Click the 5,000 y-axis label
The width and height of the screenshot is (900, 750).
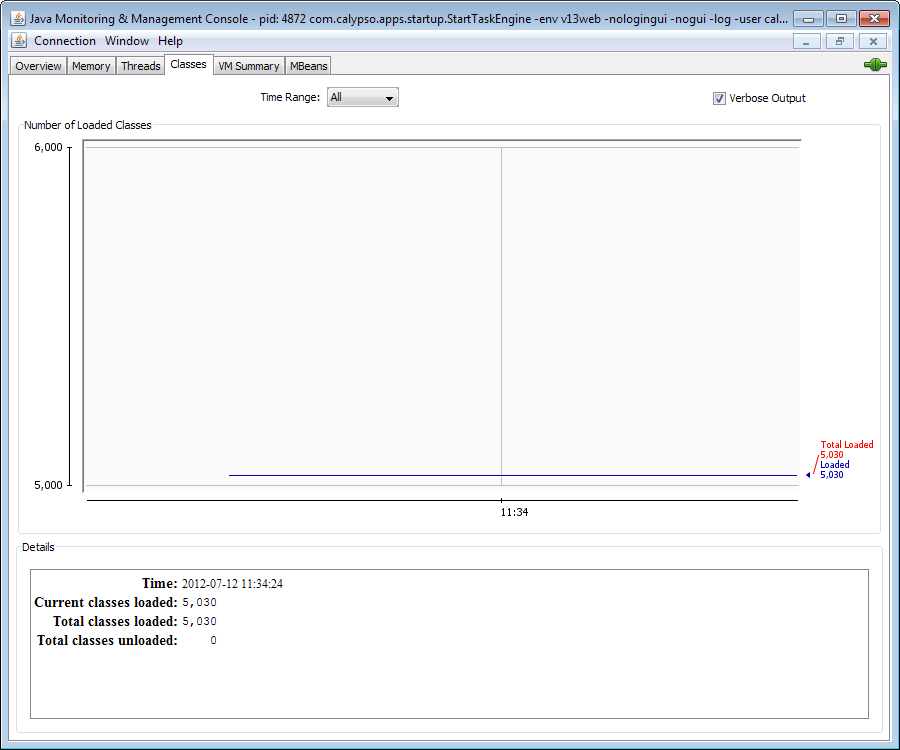pos(48,485)
